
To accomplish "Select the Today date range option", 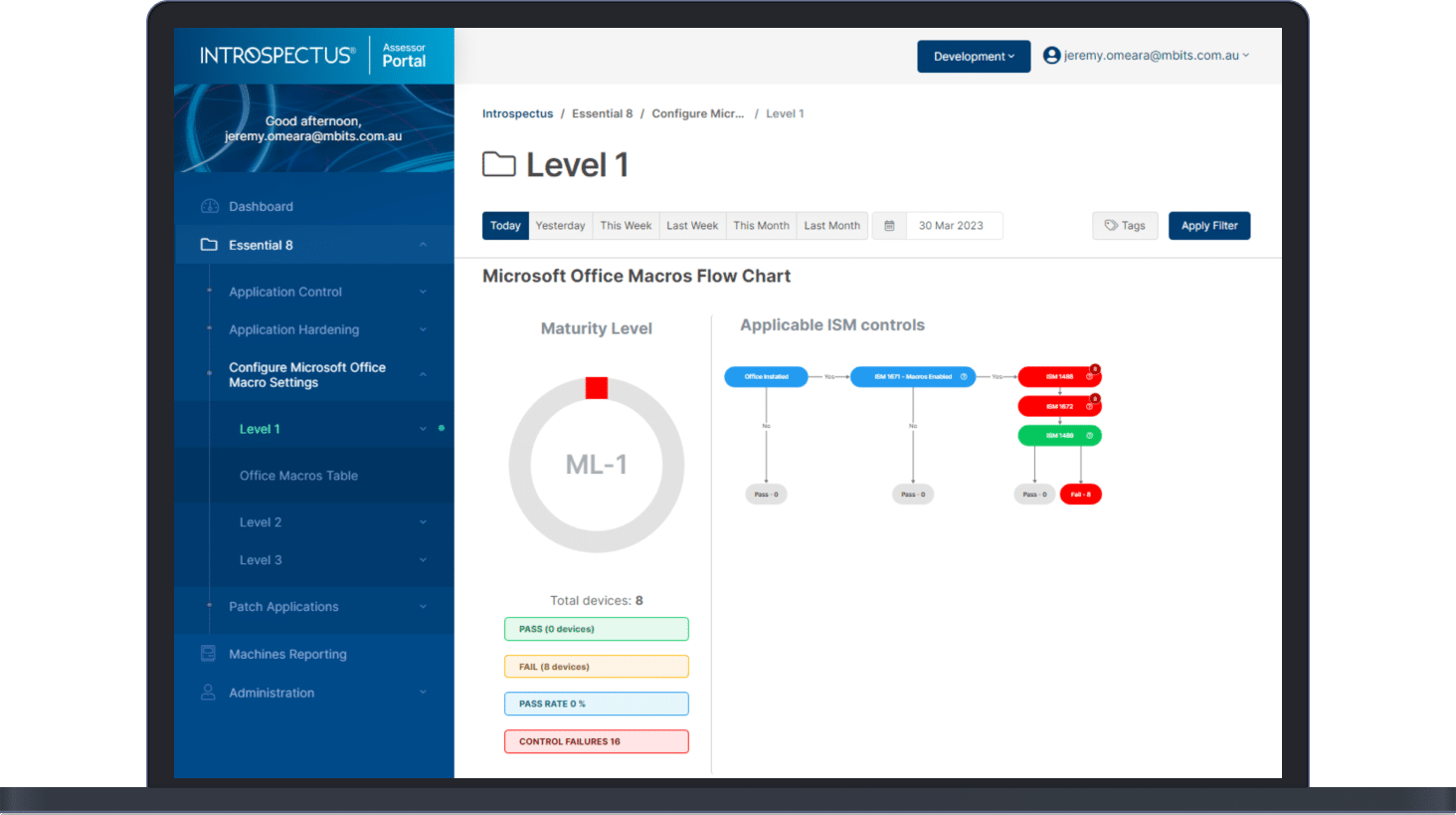I will point(505,226).
